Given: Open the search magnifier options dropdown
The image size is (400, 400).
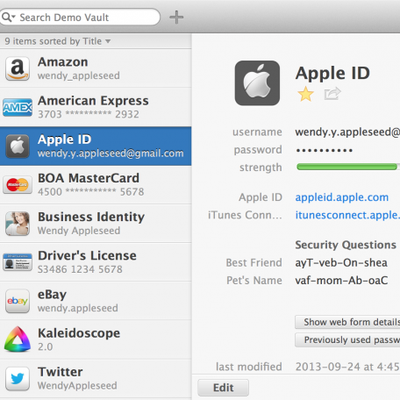Looking at the screenshot, I should pyautogui.click(x=8, y=17).
